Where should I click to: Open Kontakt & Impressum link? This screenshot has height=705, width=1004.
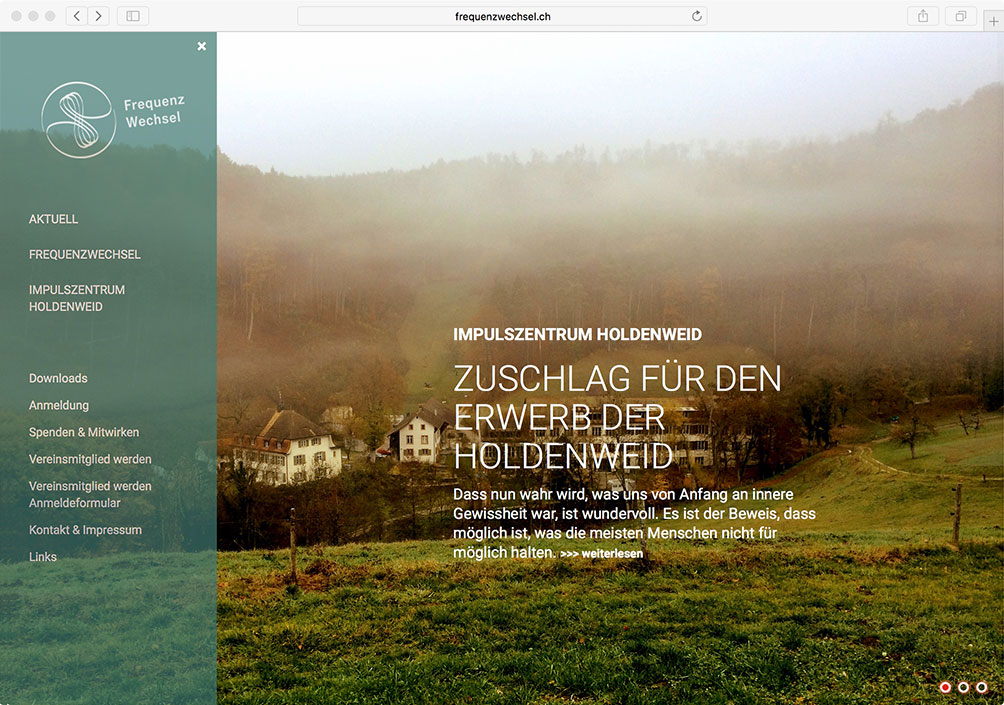[85, 530]
